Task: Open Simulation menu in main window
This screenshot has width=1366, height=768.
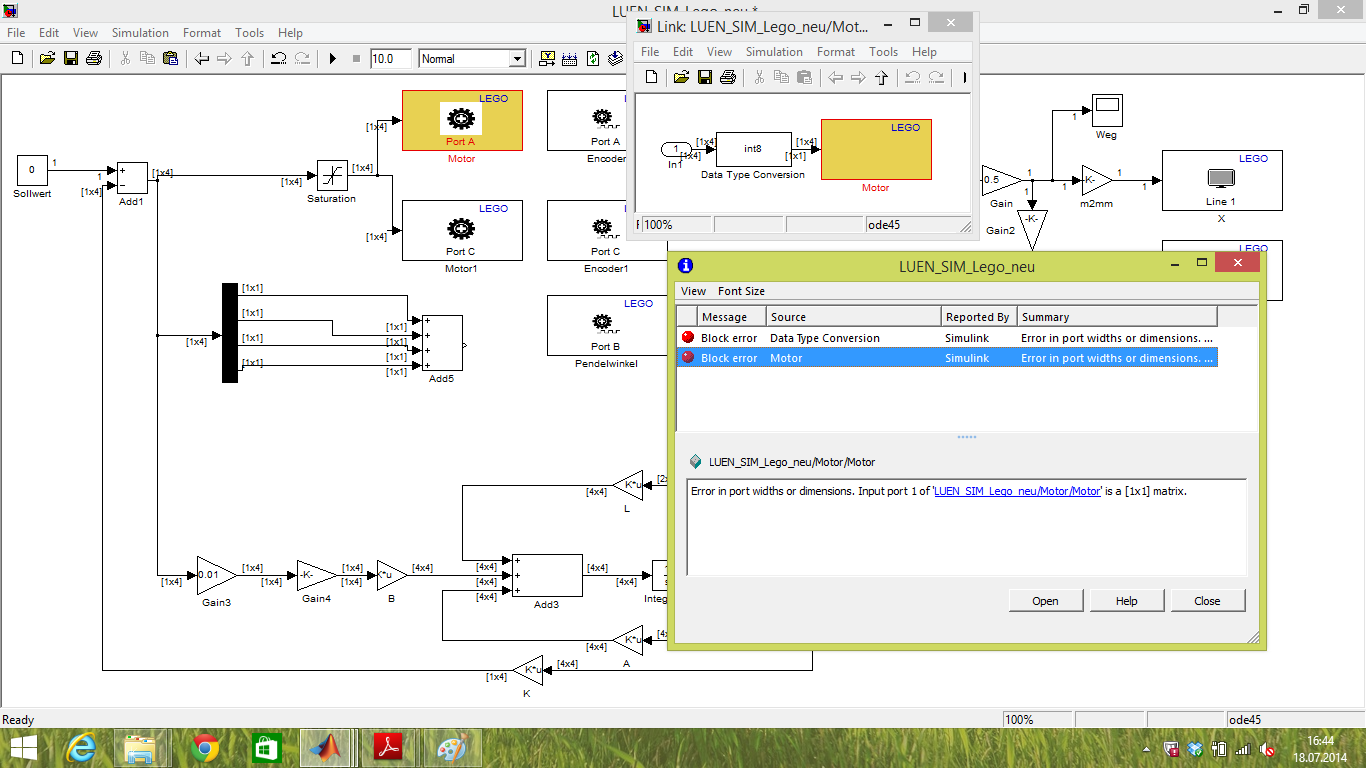Action: (x=140, y=33)
